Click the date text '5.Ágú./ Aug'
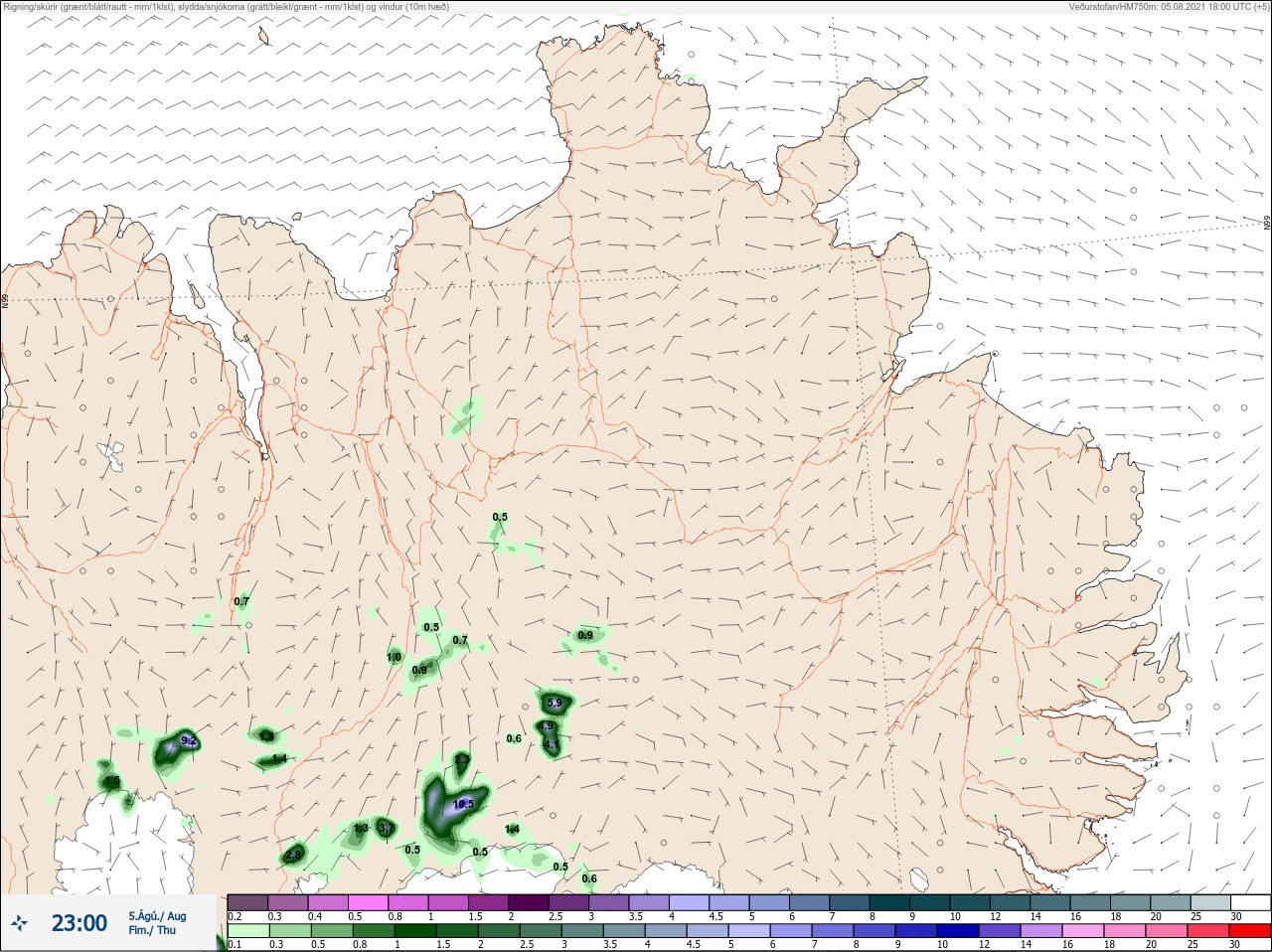The width and height of the screenshot is (1272, 952). click(157, 916)
